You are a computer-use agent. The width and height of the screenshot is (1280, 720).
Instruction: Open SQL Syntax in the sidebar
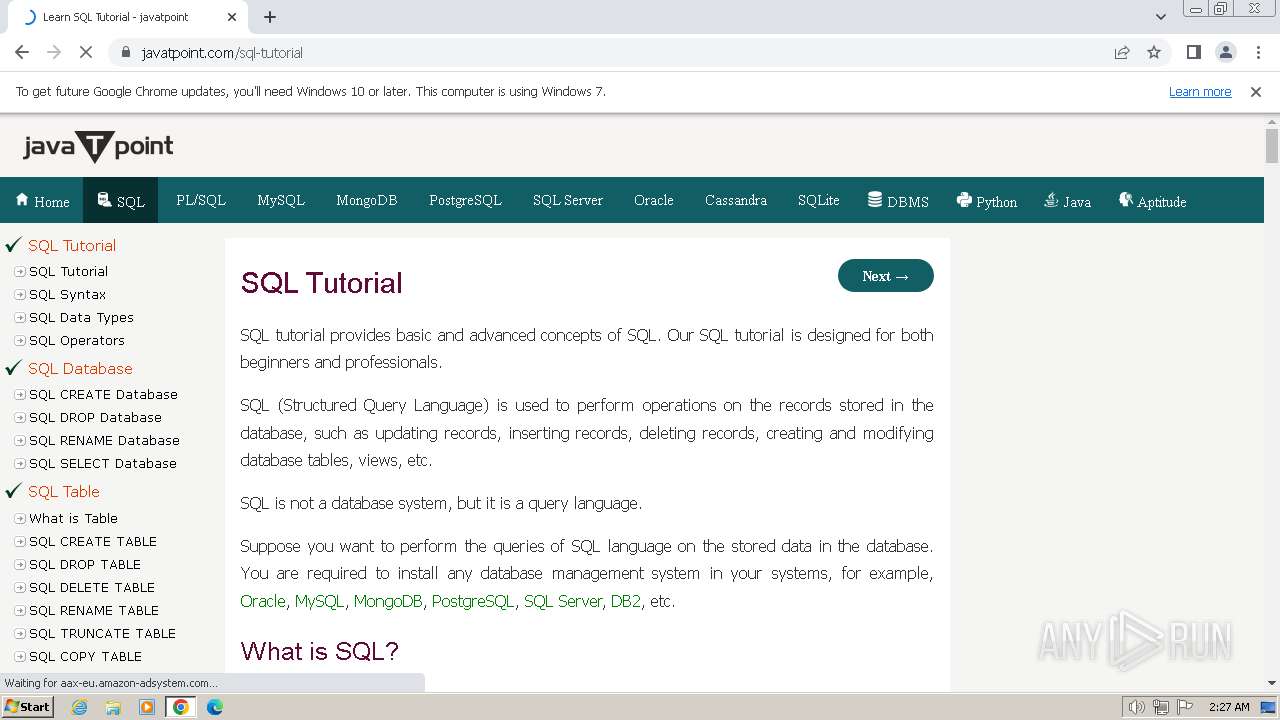(67, 294)
